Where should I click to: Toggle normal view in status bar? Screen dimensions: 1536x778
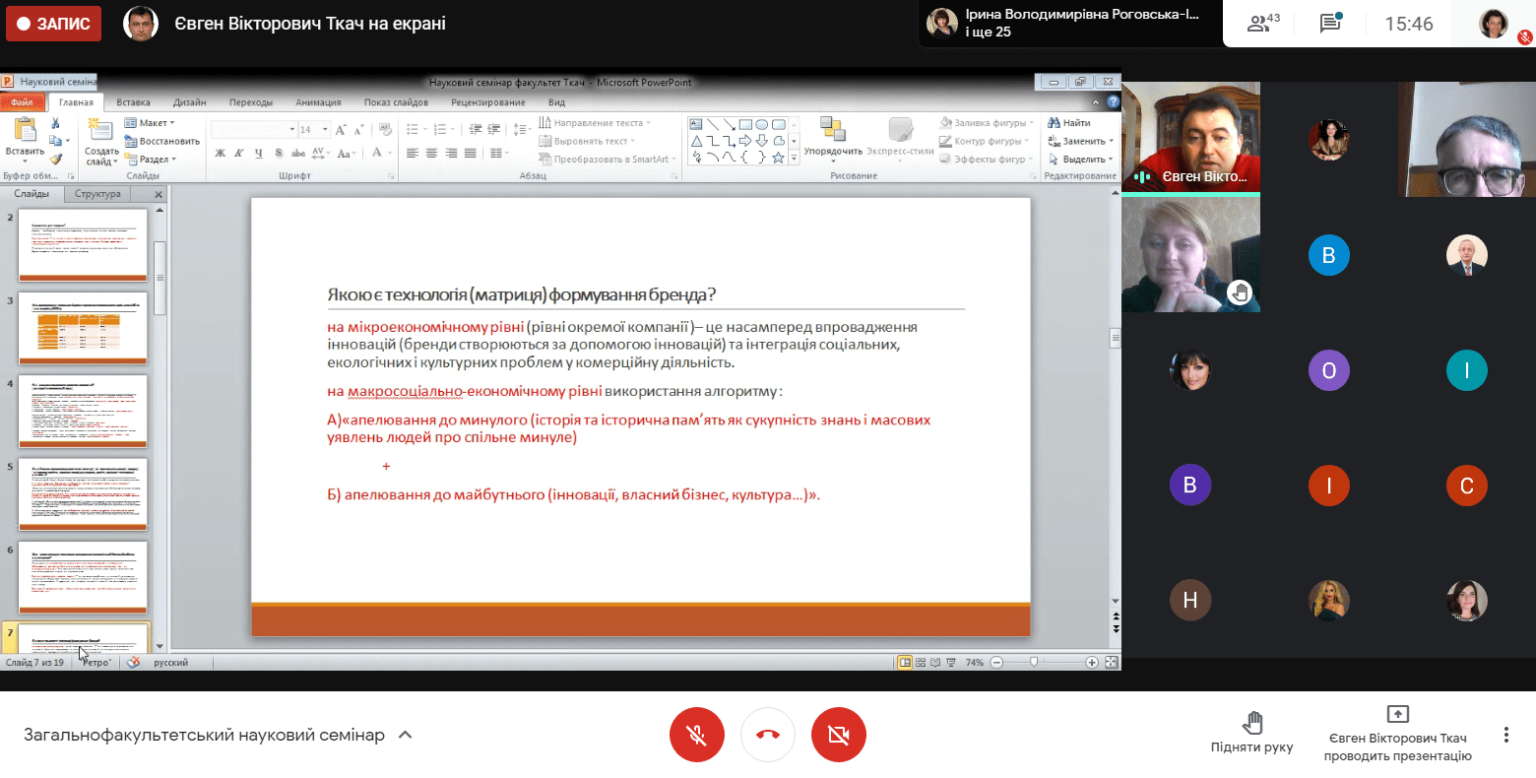point(905,662)
